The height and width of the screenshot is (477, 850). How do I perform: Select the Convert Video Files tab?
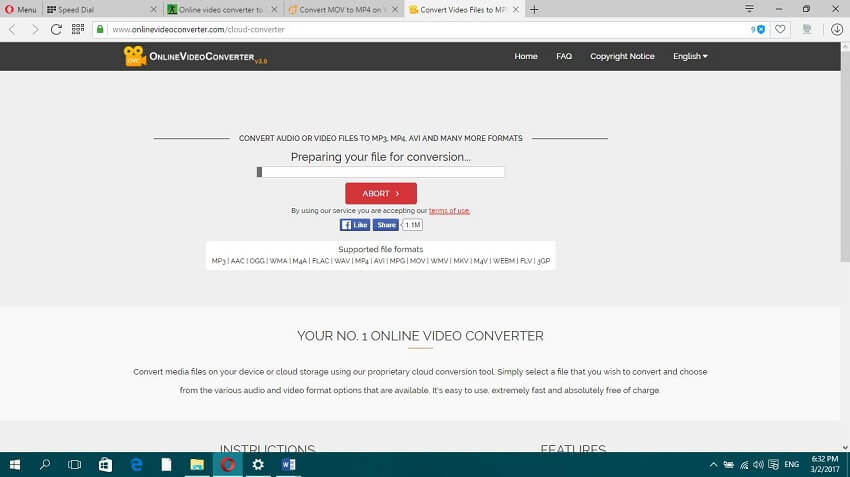pyautogui.click(x=464, y=10)
